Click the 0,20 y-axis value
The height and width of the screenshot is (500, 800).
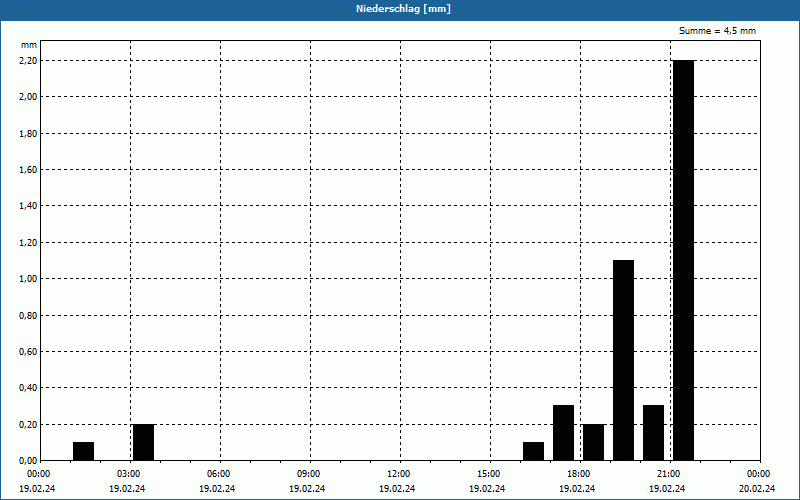[x=28, y=425]
